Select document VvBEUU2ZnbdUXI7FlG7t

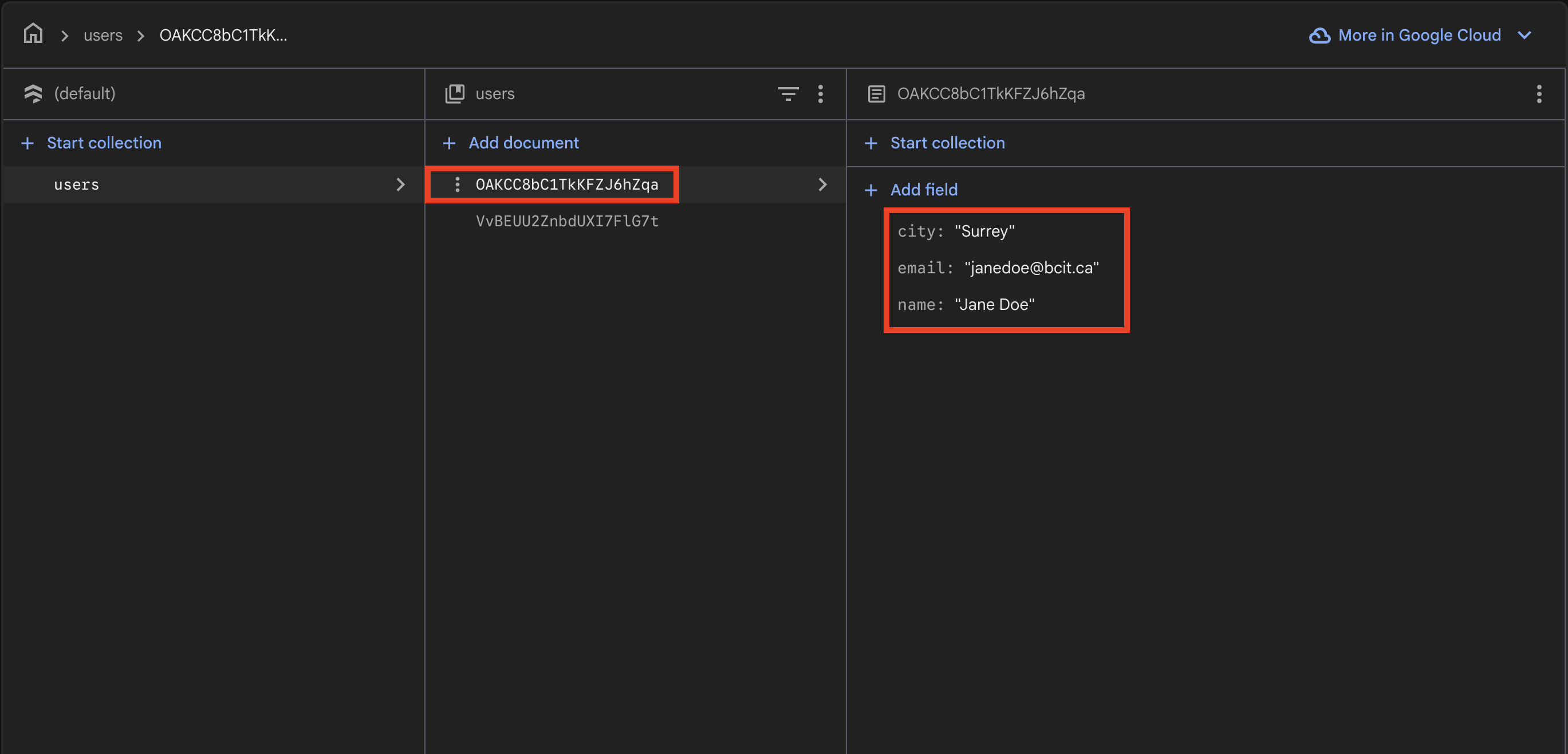point(567,221)
